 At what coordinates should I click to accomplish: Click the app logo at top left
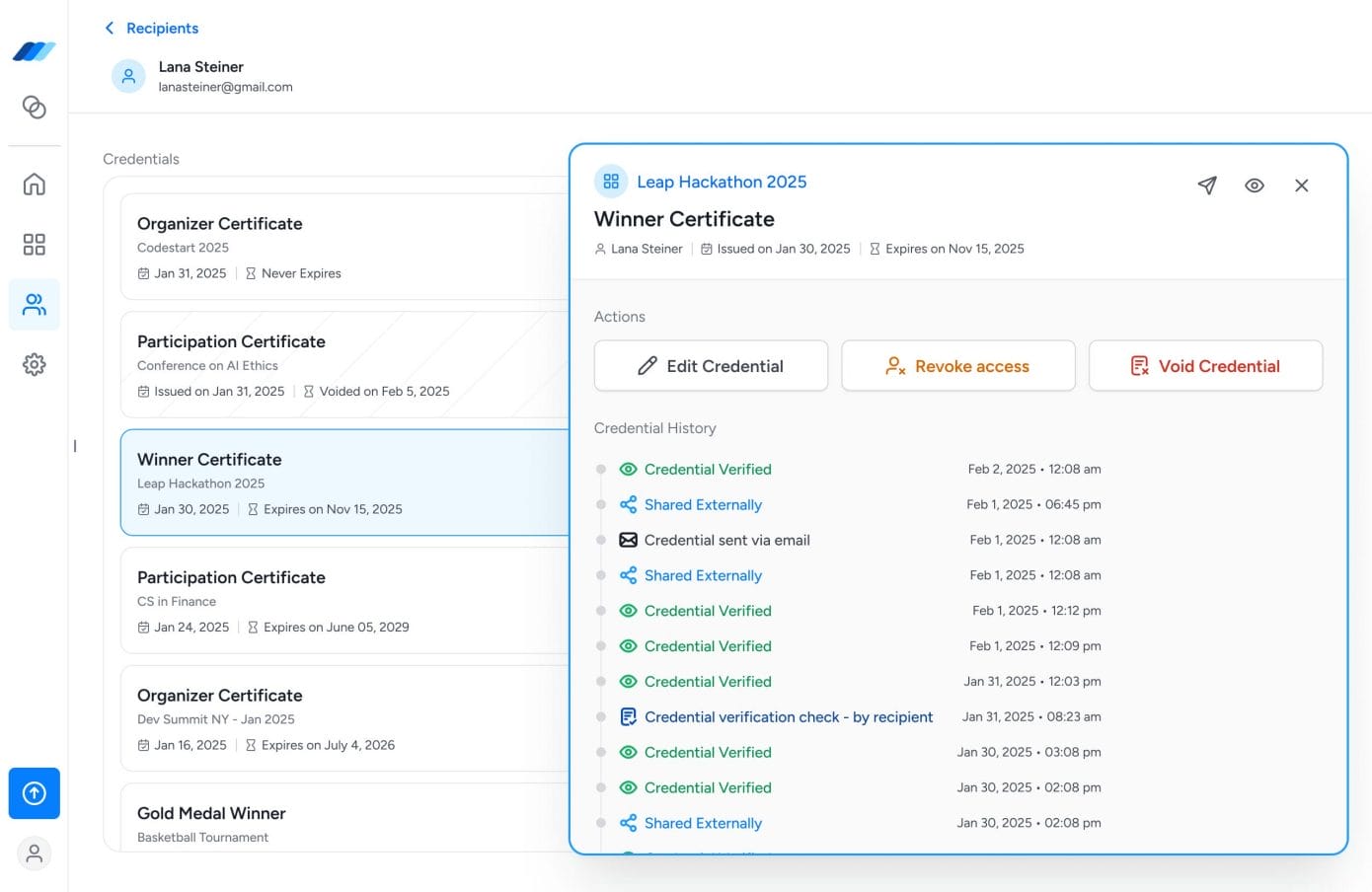pos(35,51)
